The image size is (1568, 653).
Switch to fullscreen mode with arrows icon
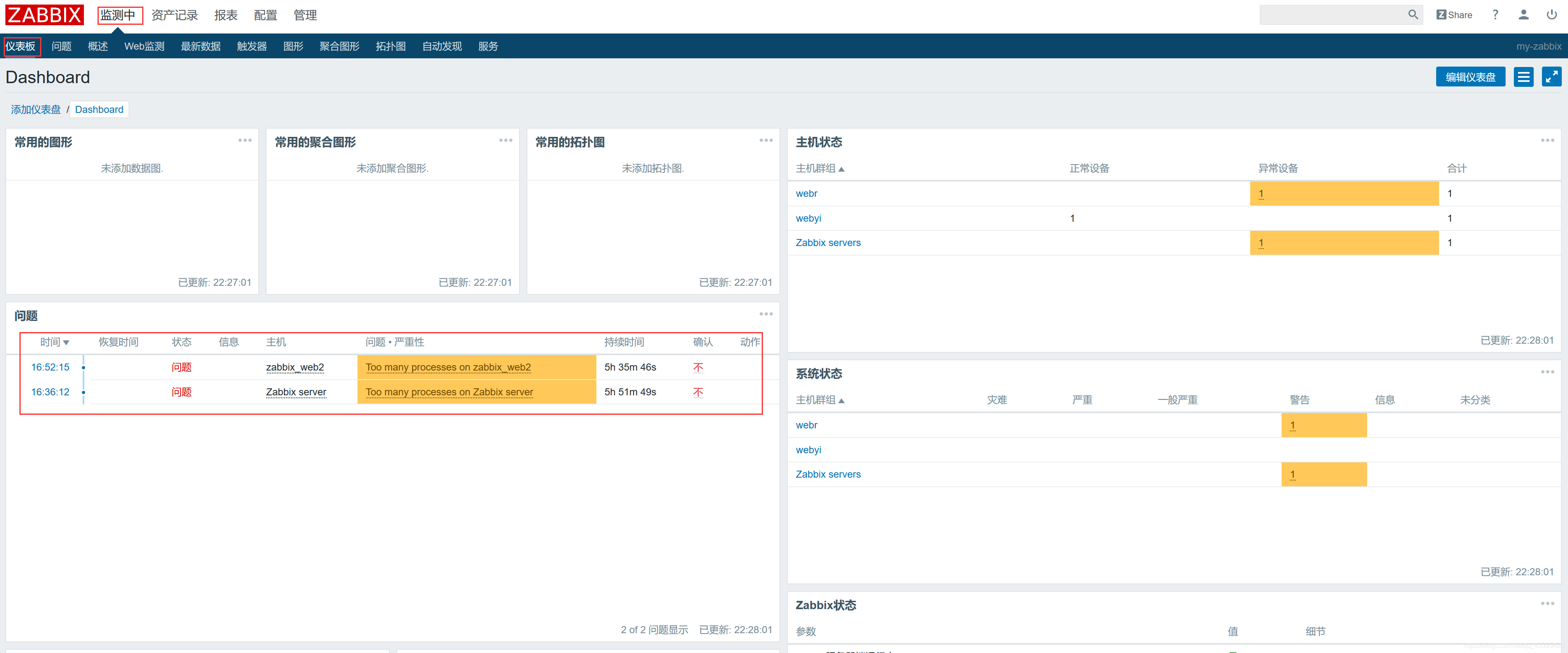point(1551,77)
